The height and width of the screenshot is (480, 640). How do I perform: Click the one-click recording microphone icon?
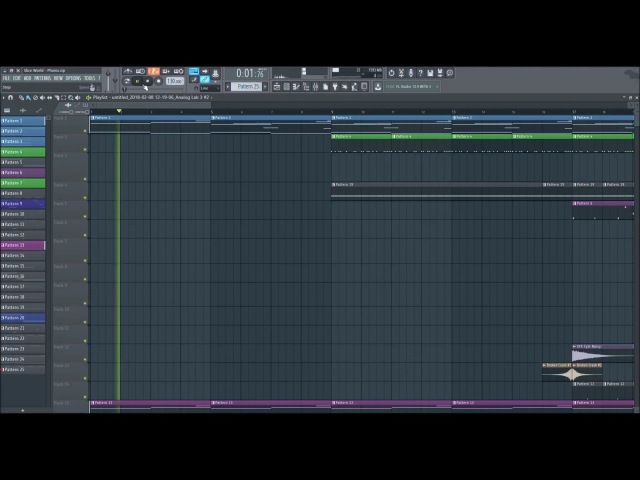(411, 73)
